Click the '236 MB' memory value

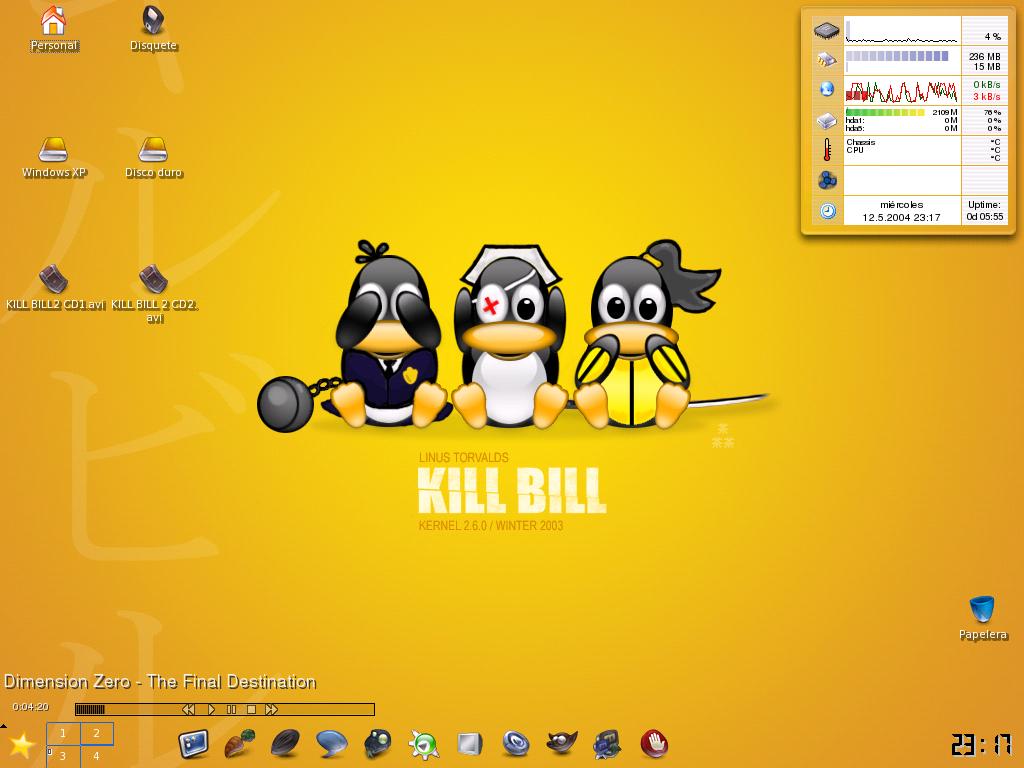pyautogui.click(x=985, y=56)
